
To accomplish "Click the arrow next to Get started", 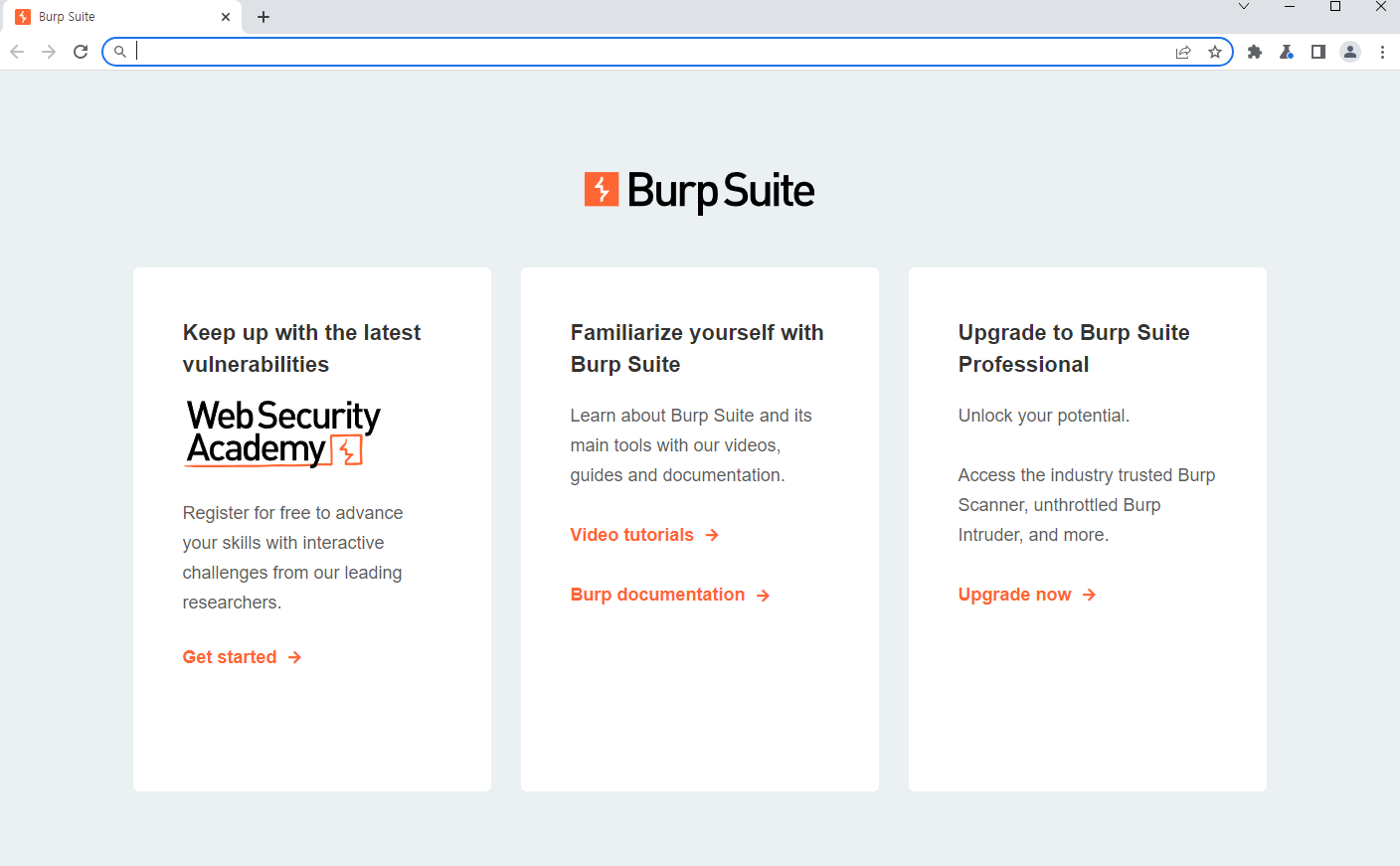I will pyautogui.click(x=294, y=657).
